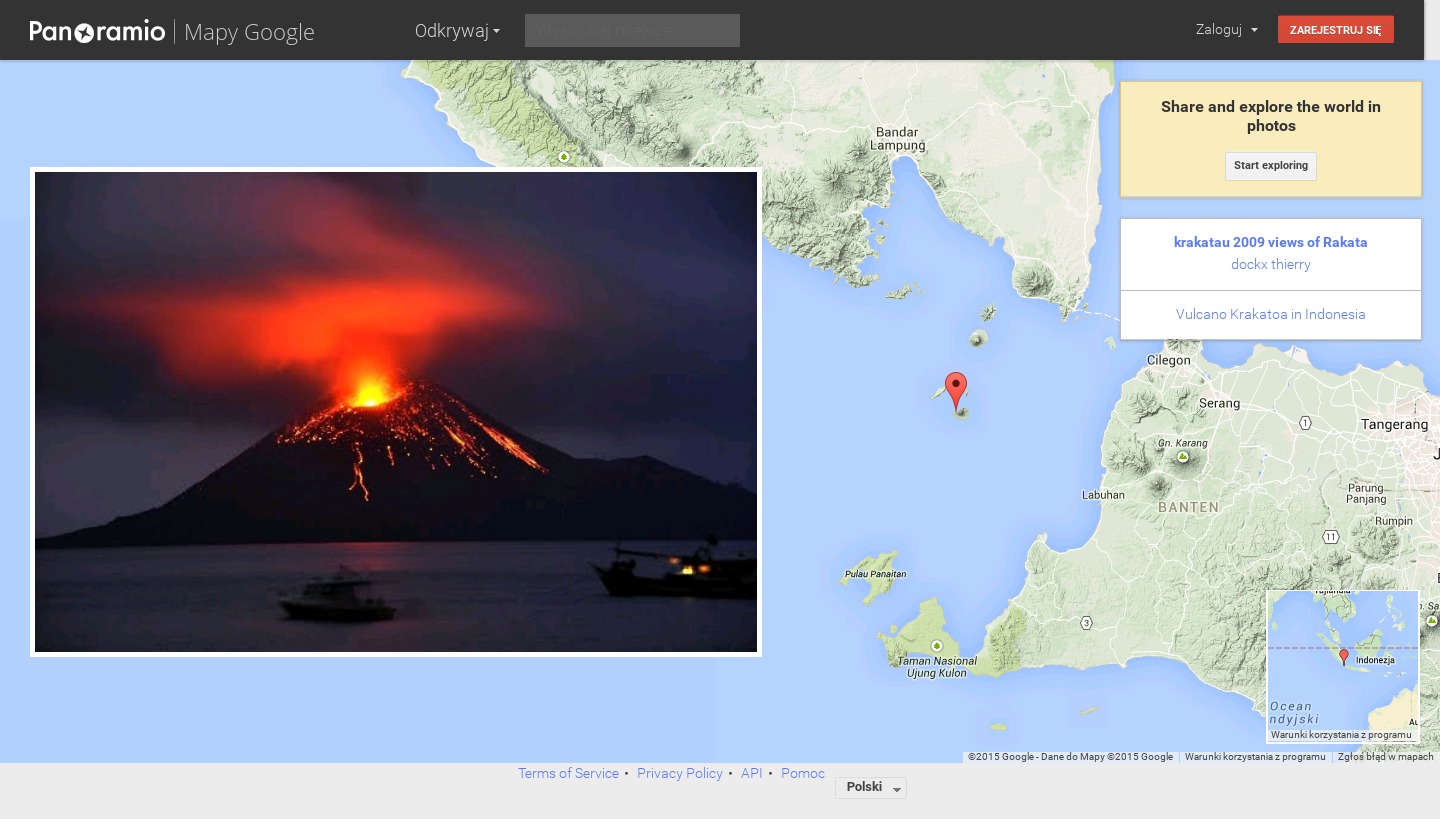The height and width of the screenshot is (819, 1440).
Task: Click the Labuhan town label
Action: click(1103, 495)
